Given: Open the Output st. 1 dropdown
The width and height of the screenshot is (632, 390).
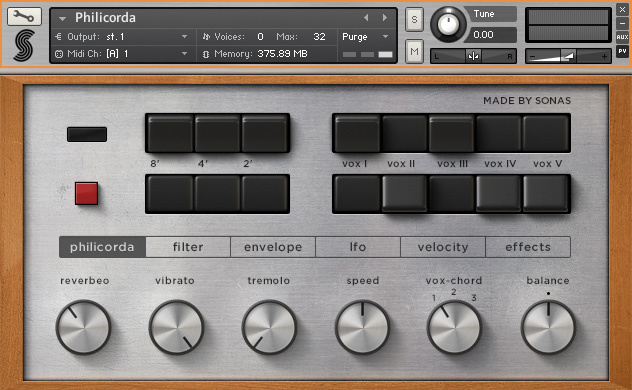Looking at the screenshot, I should (x=121, y=37).
